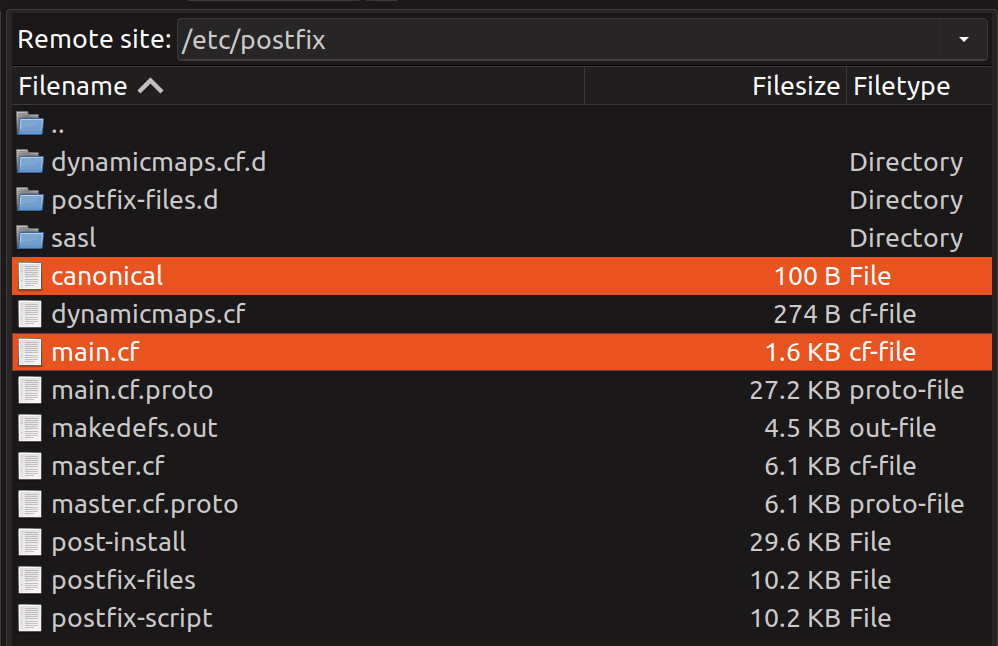This screenshot has width=998, height=646.
Task: Click the dynamicmaps.cf file icon
Action: (30, 314)
